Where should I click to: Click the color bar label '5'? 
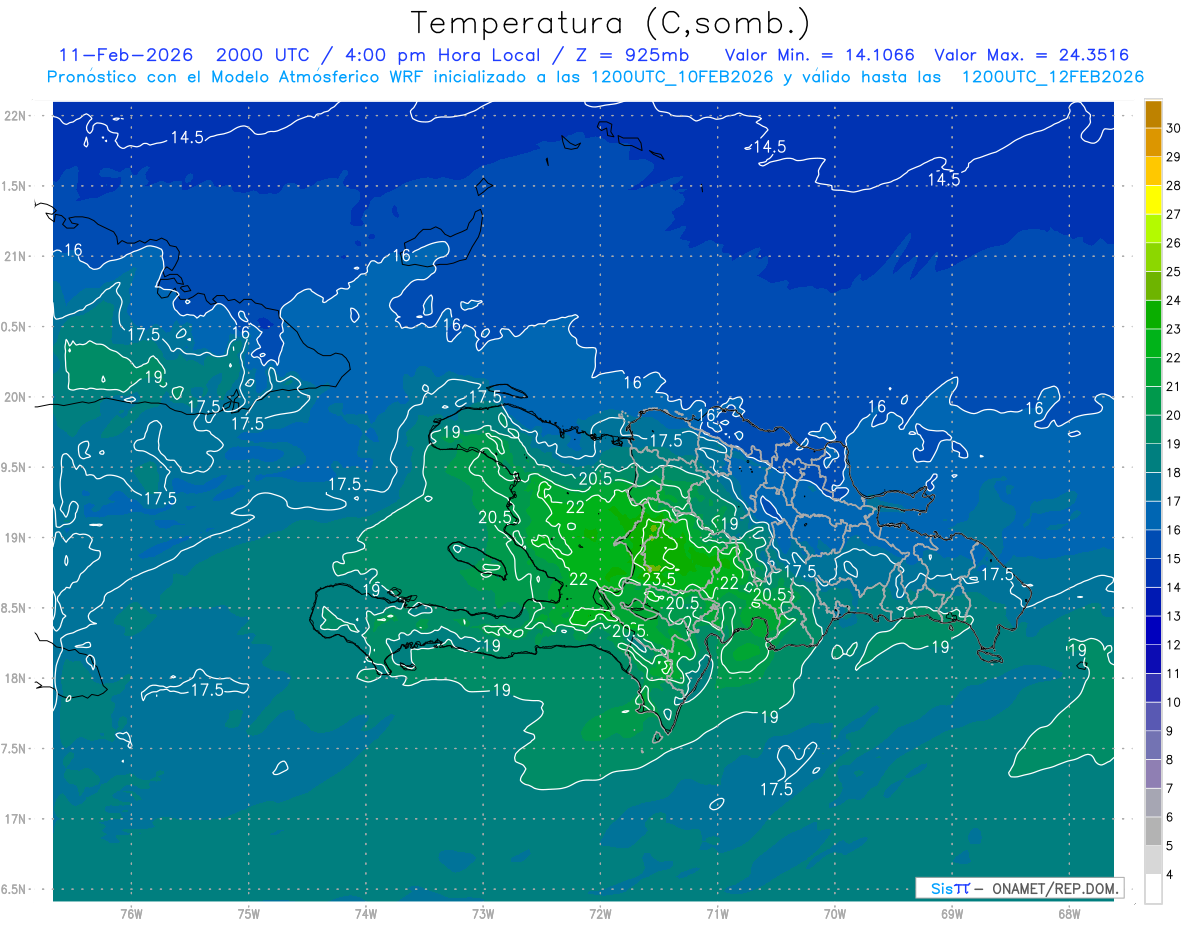(1171, 846)
